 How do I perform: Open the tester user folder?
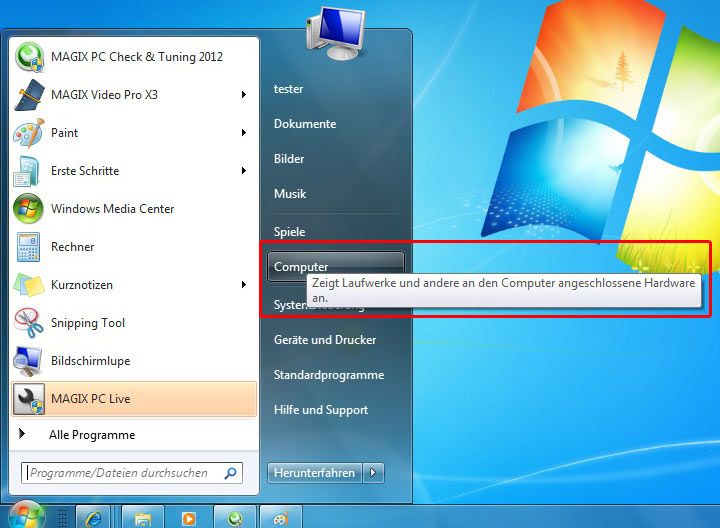288,89
